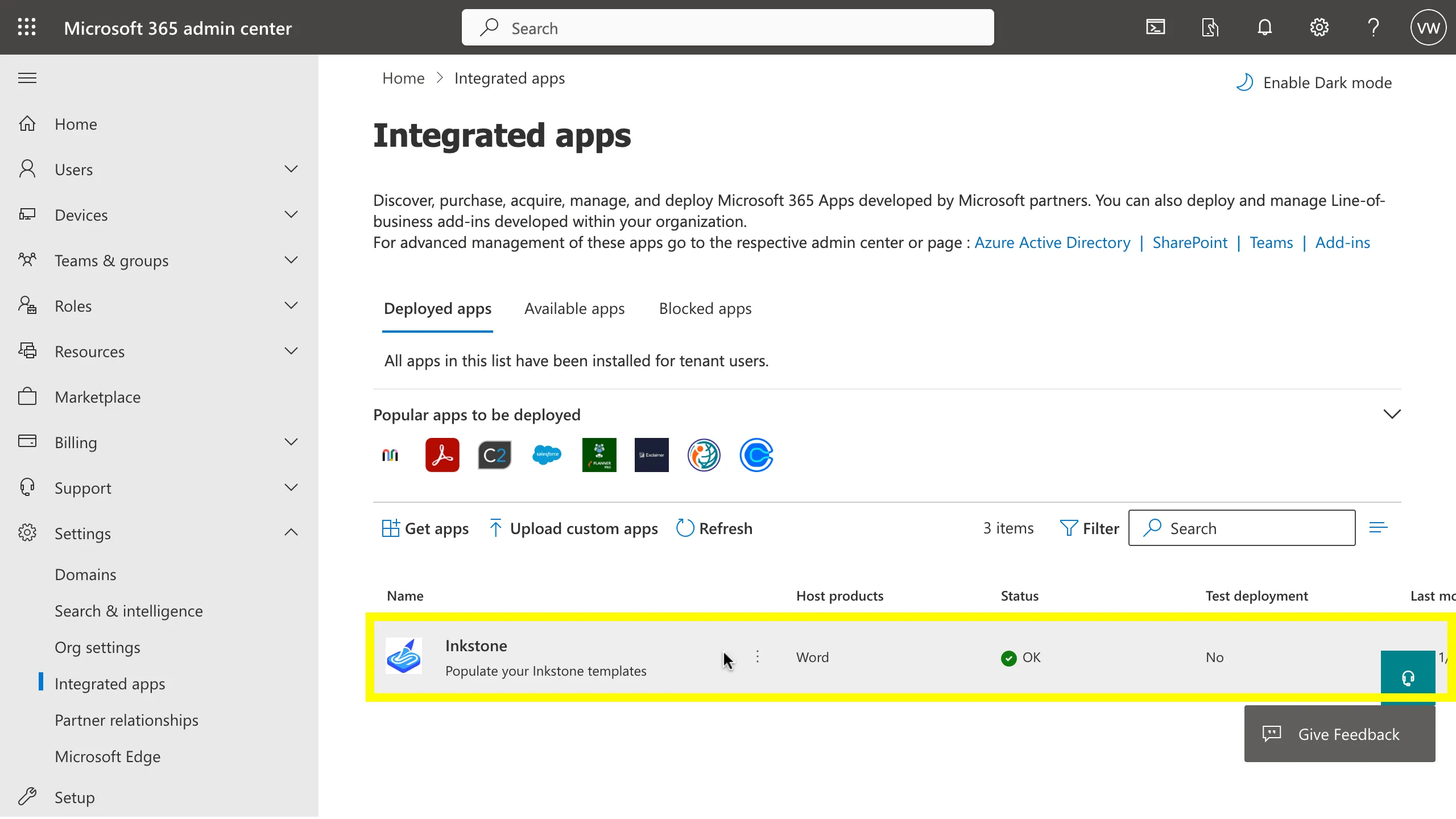Open Microsoft Edge settings
This screenshot has height=819, width=1456.
point(107,757)
